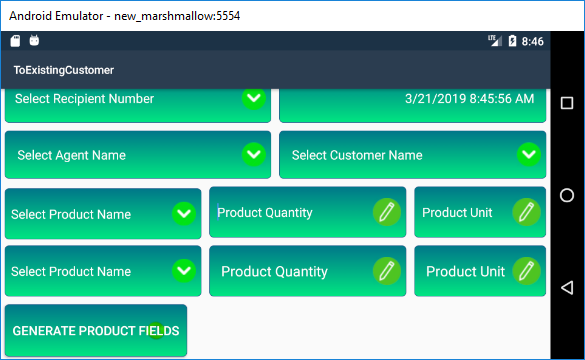This screenshot has height=360, width=585.
Task: Focus the second Product Quantity input field
Action: [308, 271]
